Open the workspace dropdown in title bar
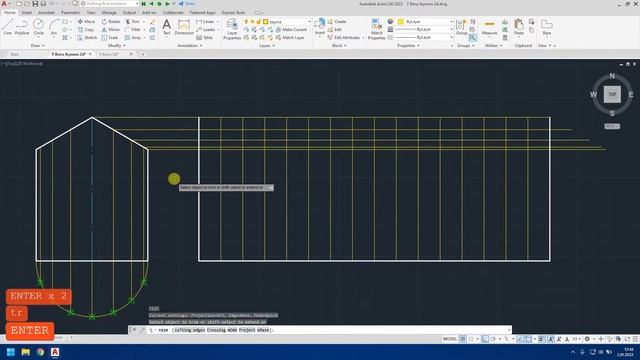The image size is (640, 360). point(109,4)
